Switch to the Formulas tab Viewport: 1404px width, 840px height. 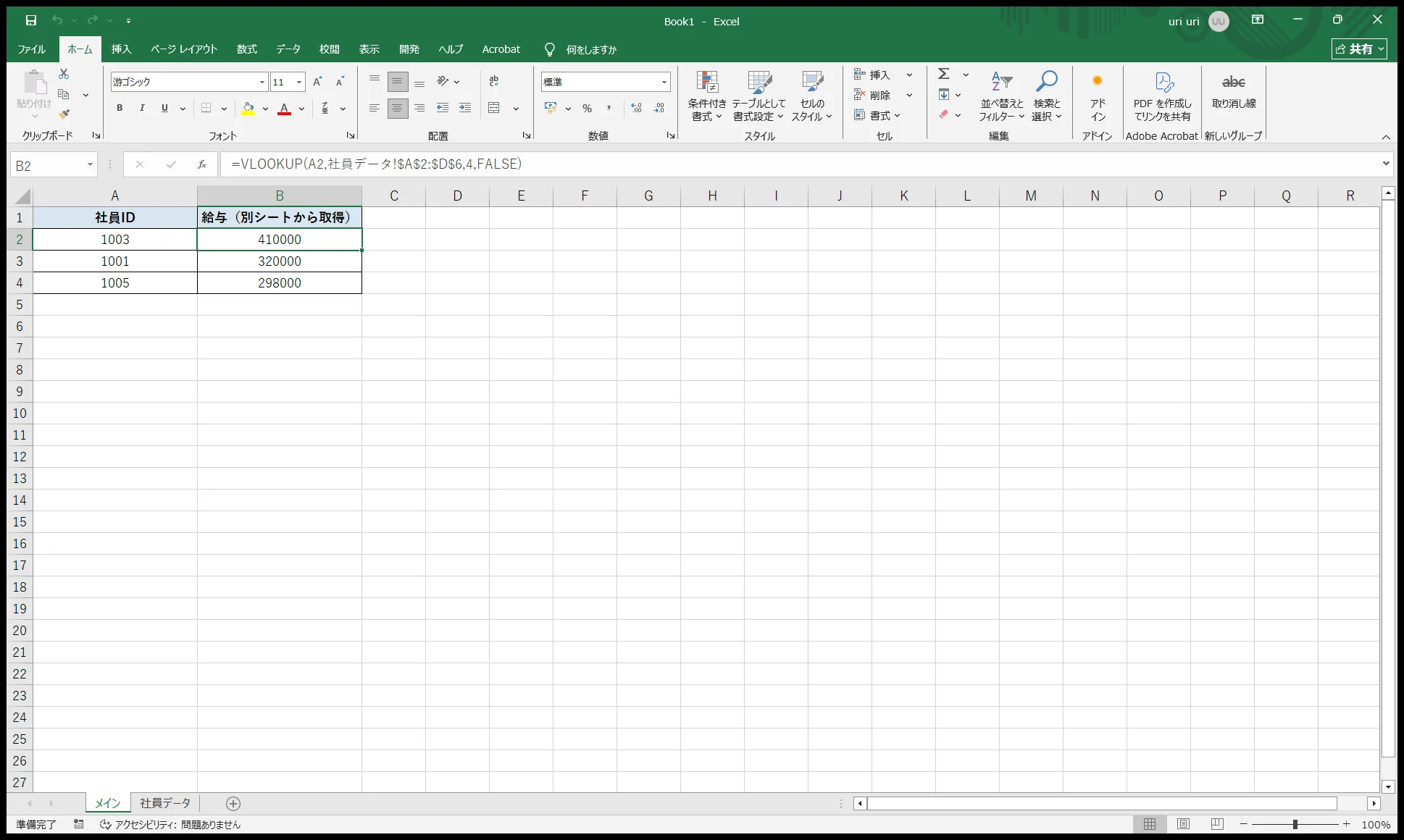(247, 49)
